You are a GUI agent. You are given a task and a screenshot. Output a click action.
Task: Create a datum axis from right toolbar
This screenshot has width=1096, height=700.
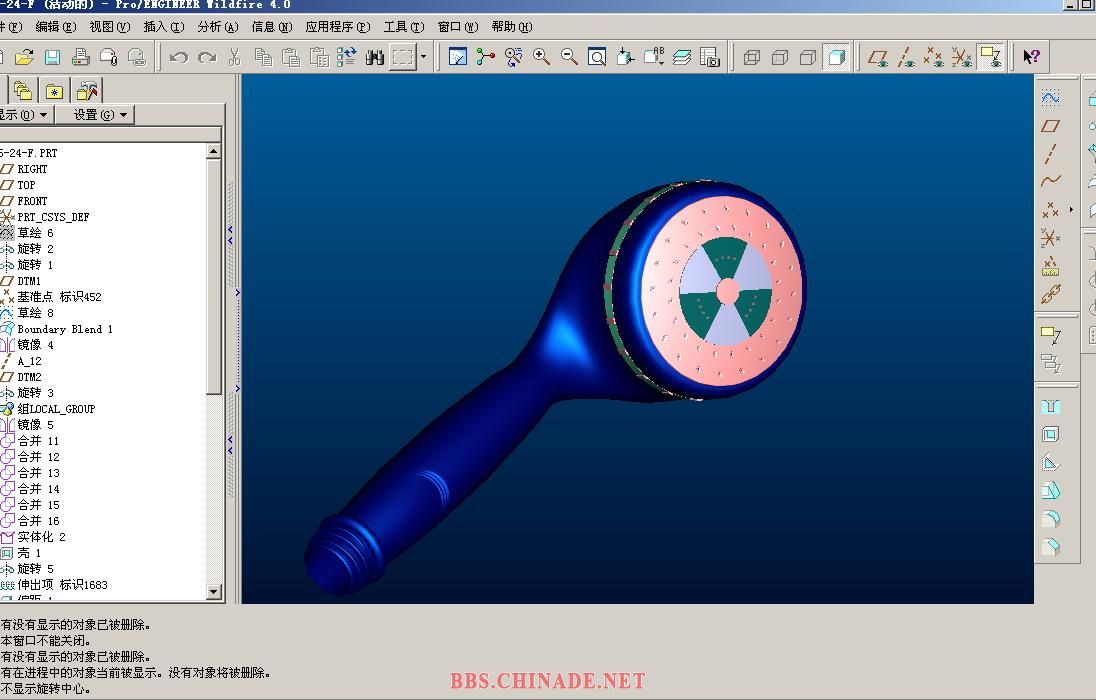[x=1050, y=154]
